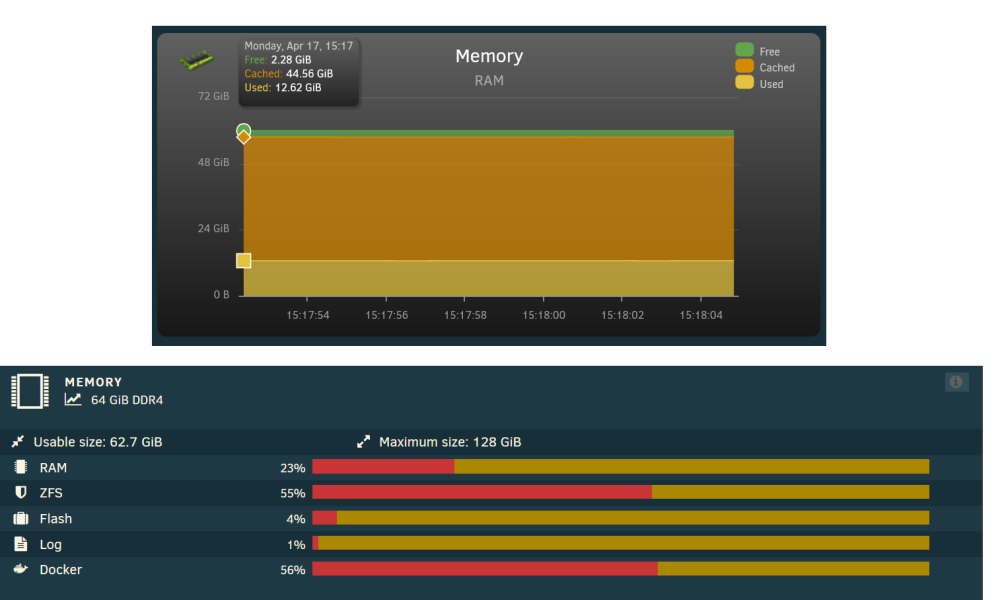Screen dimensions: 1000x600
Task: Click the green Free data point marker
Action: pyautogui.click(x=244, y=131)
